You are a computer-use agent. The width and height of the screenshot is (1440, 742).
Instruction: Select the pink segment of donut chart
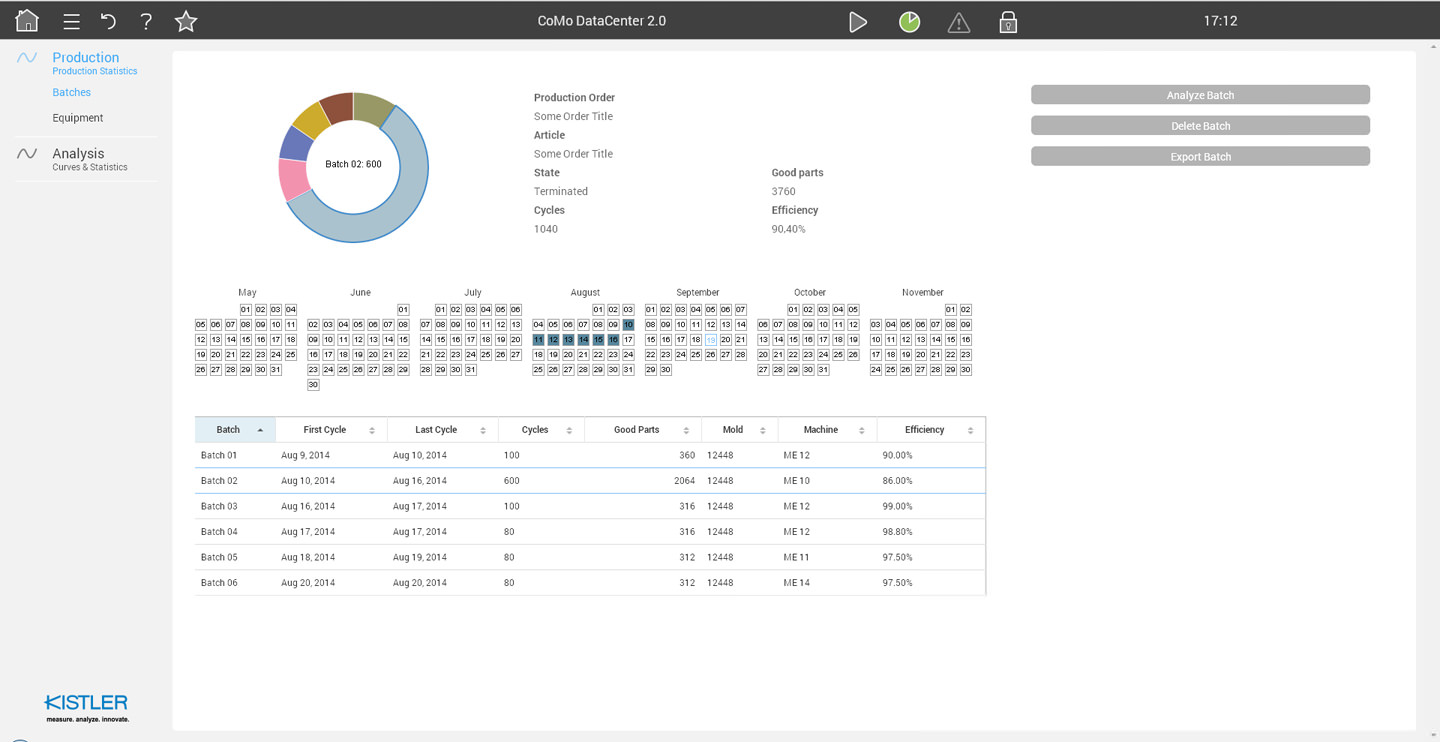[x=293, y=180]
